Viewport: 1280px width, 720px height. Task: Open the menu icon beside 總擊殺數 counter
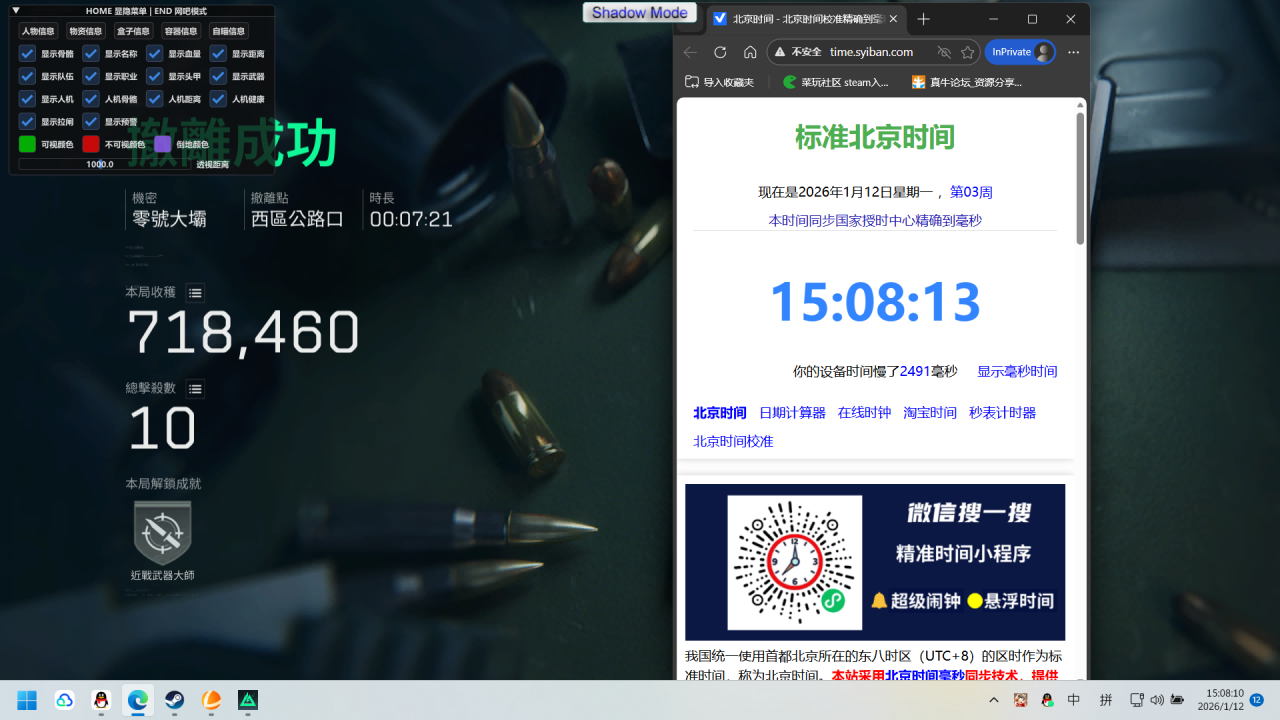195,389
